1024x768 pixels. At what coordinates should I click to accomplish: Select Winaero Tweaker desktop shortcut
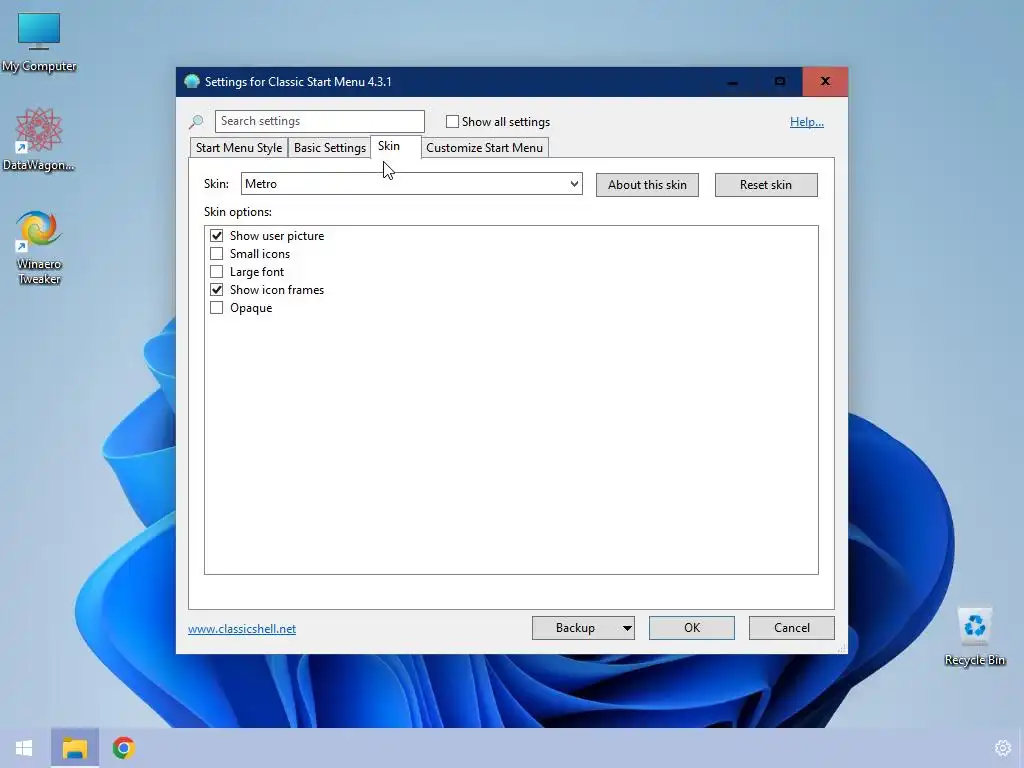tap(39, 248)
